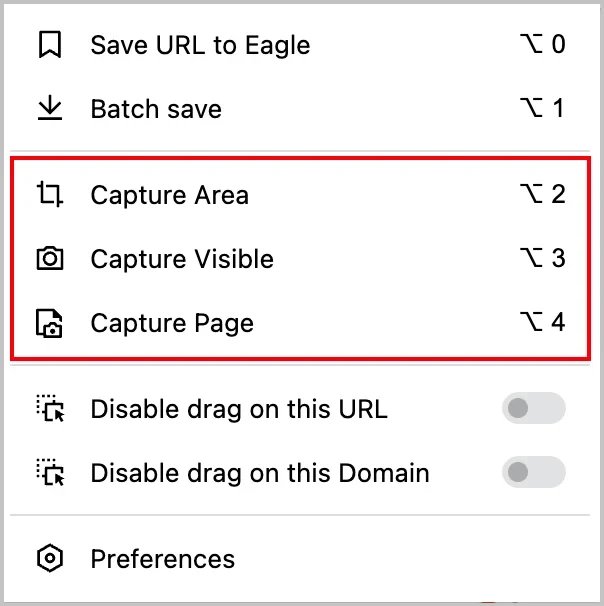Choose Capture Visible from the menu
The height and width of the screenshot is (606, 604).
click(x=300, y=258)
